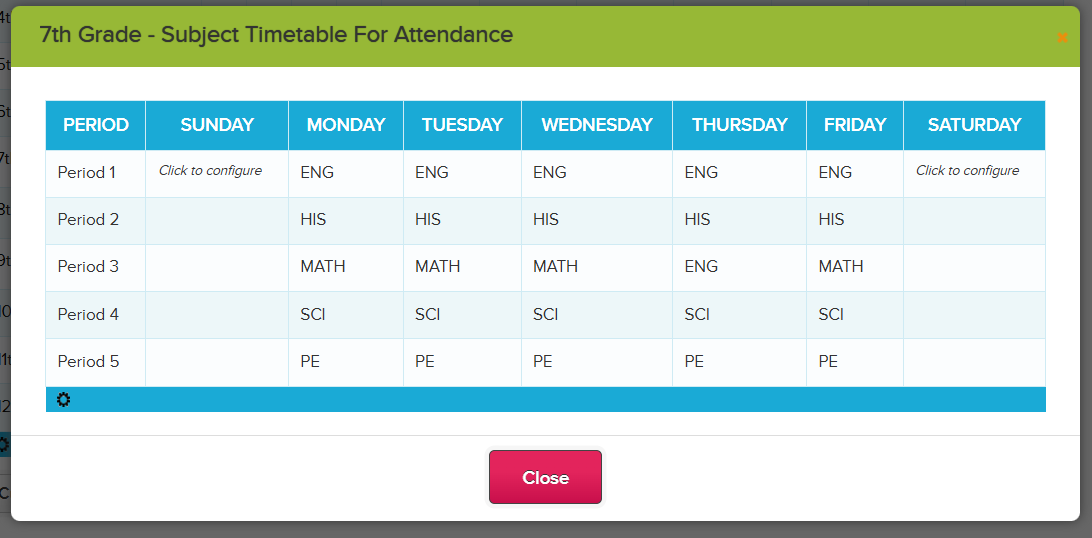Viewport: 1092px width, 538px height.
Task: Configure Saturday via 'Click to configure'
Action: click(x=967, y=171)
